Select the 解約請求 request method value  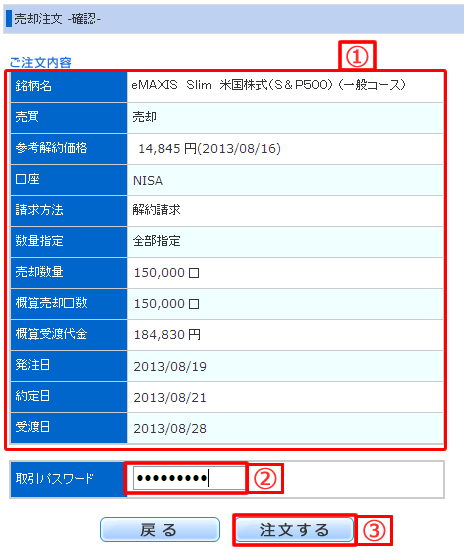[x=157, y=210]
